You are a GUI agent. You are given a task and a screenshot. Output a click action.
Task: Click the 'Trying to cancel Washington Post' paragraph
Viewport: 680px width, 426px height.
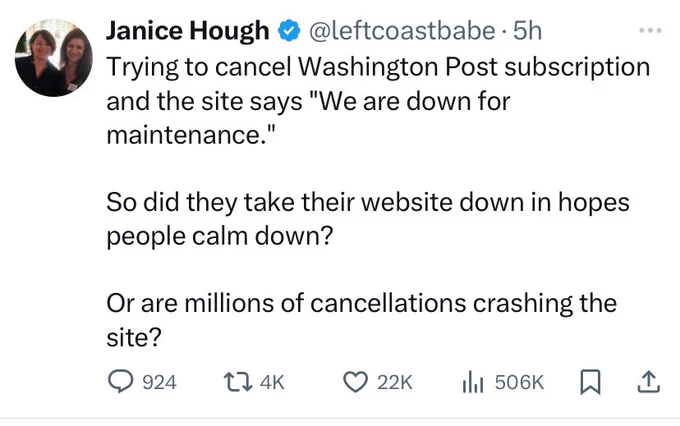[x=378, y=101]
